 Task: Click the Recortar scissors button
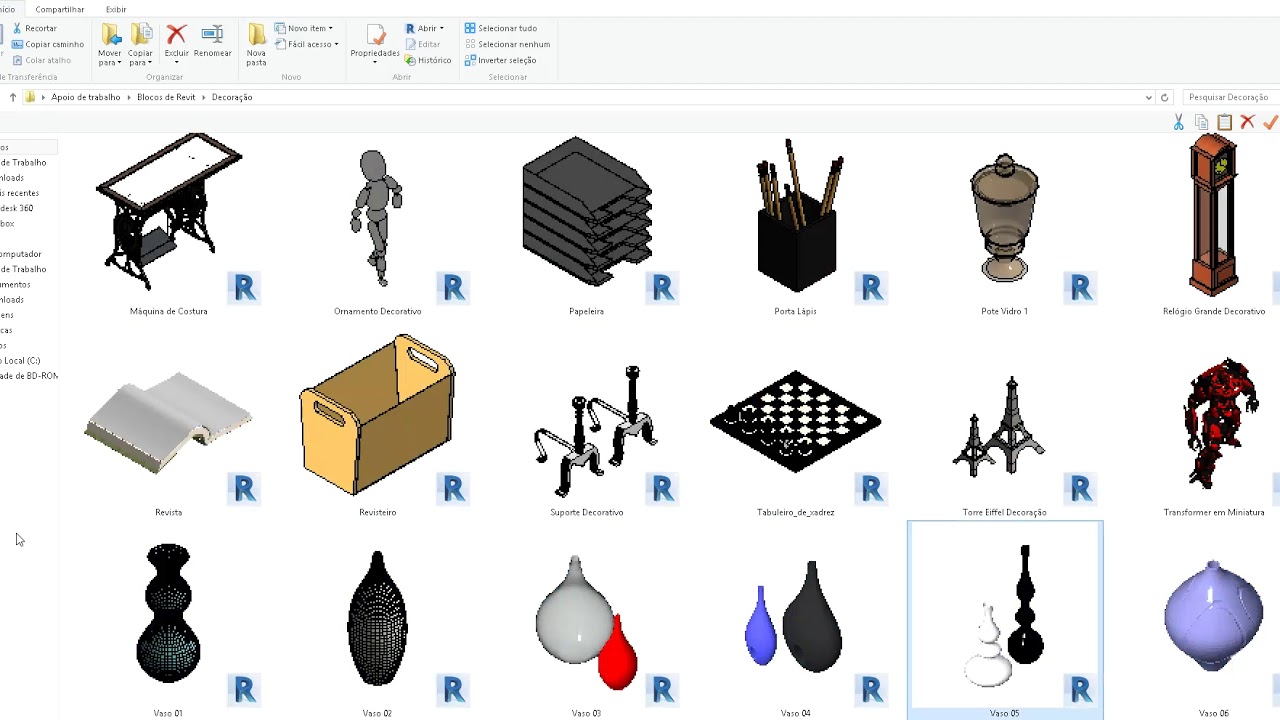[34, 28]
